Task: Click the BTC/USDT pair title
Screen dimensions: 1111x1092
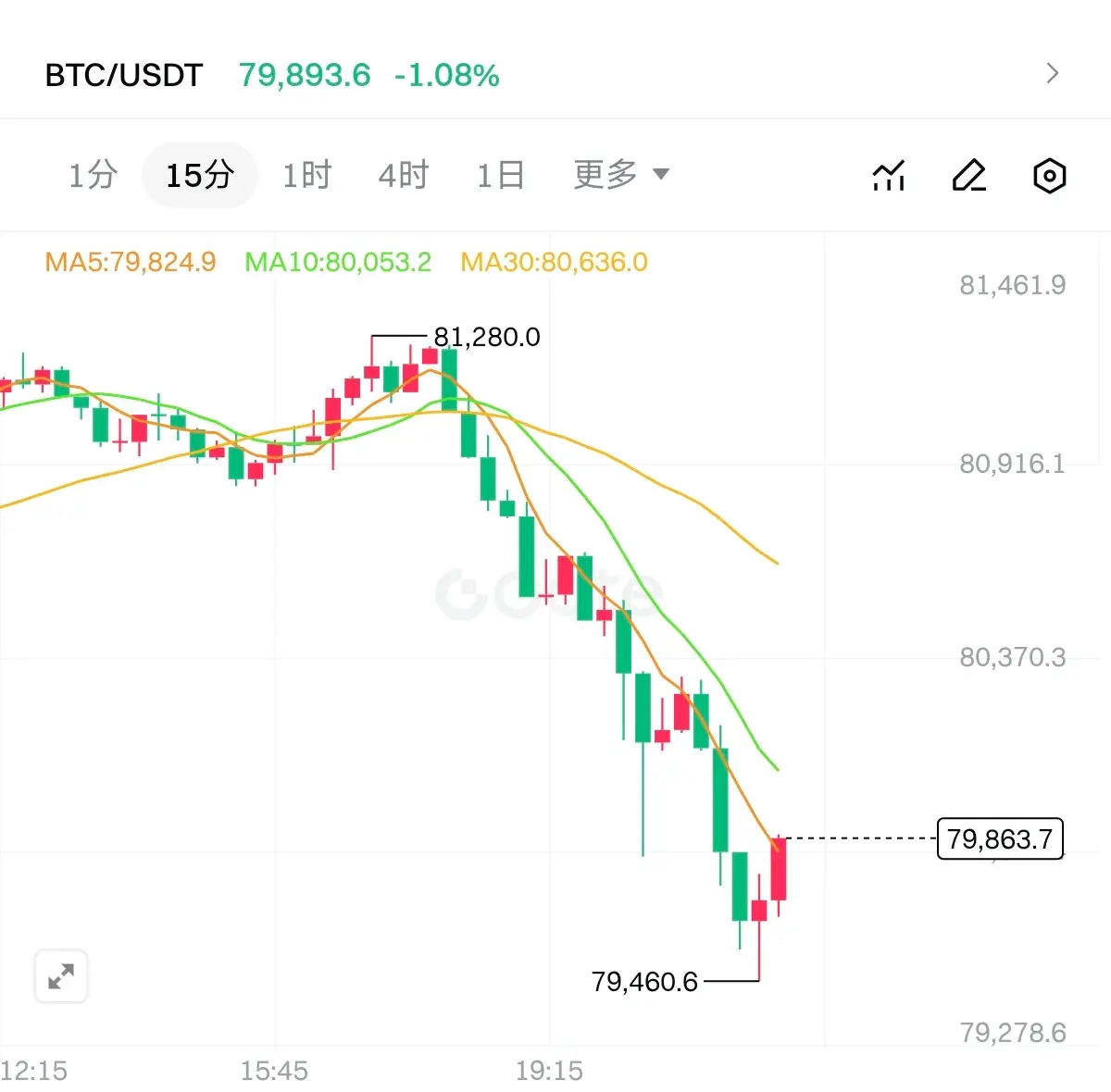Action: click(x=124, y=75)
